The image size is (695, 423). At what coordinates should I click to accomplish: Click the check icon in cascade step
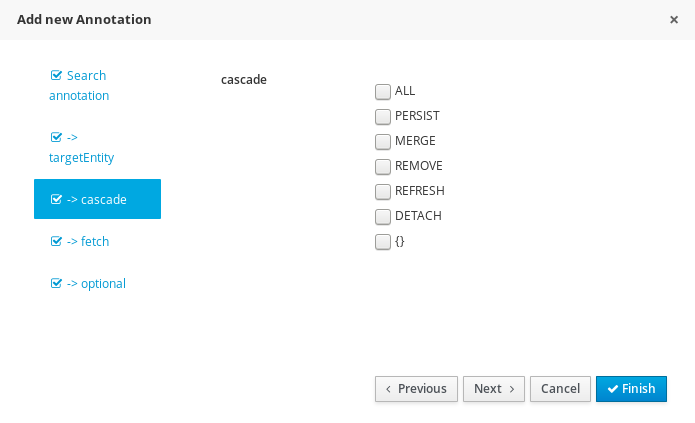click(56, 199)
